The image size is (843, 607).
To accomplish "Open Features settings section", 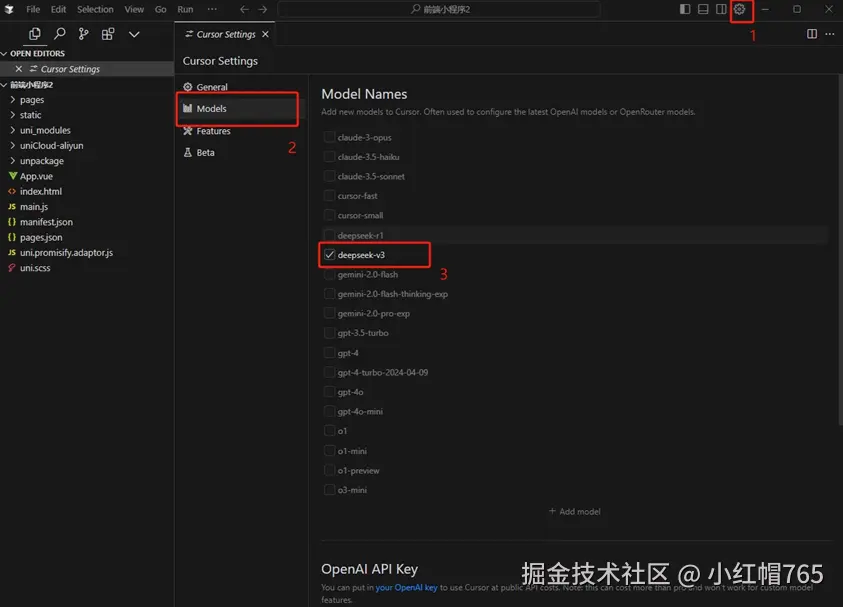I will (213, 131).
